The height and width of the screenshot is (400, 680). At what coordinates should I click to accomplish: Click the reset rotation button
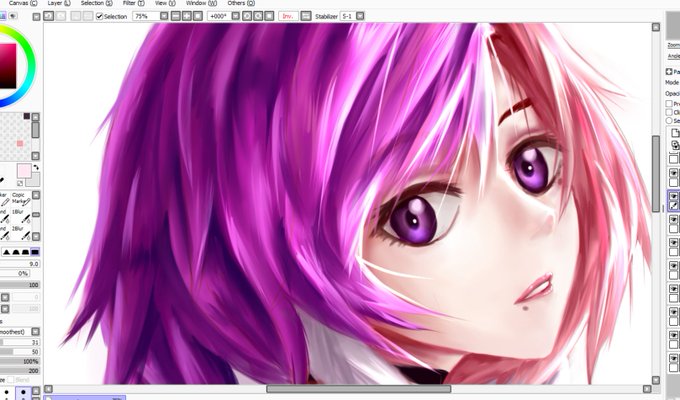269,16
